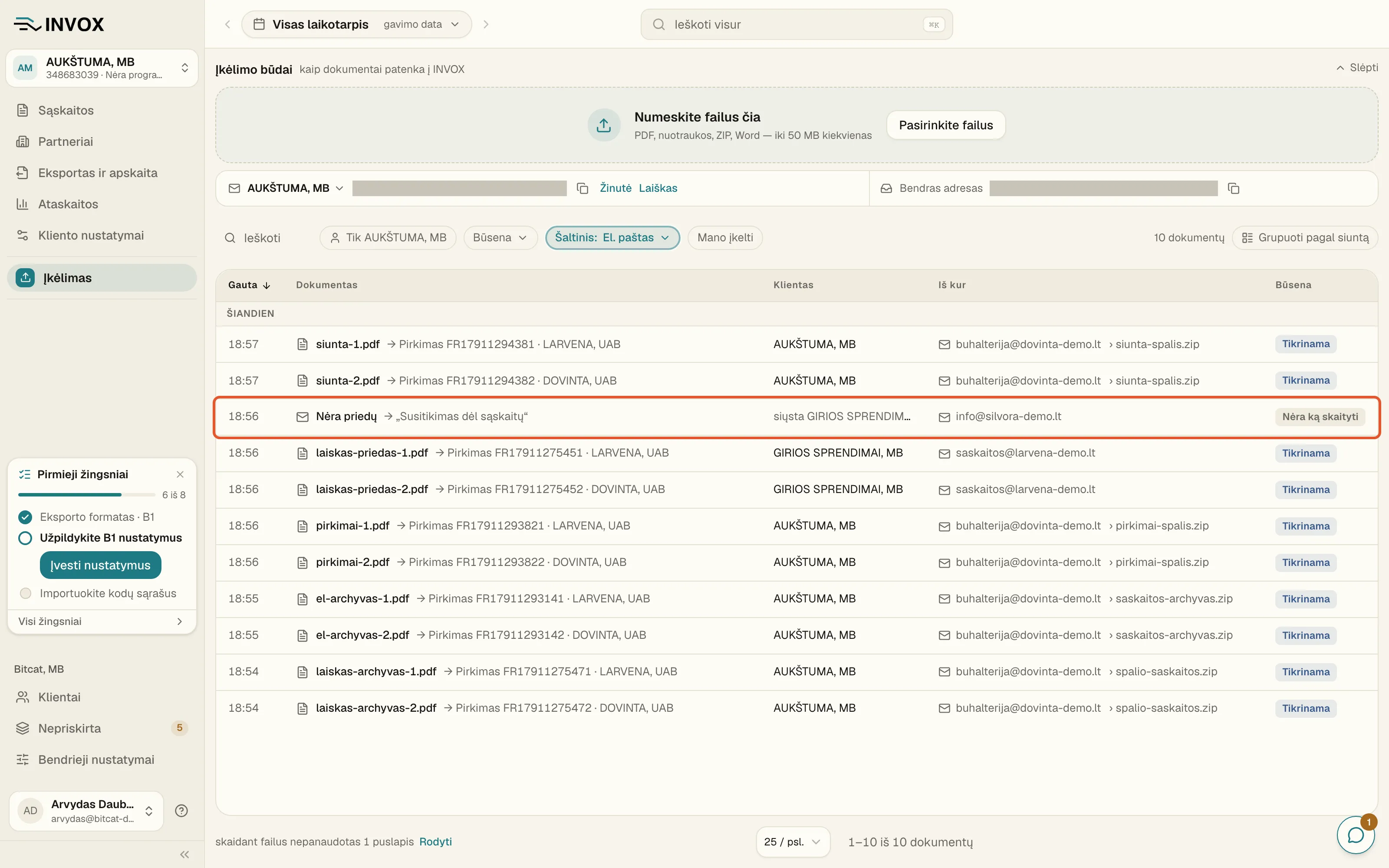Image resolution: width=1389 pixels, height=868 pixels.
Task: Expand the AUKŠTUMA, MB company switcher
Action: (102, 68)
